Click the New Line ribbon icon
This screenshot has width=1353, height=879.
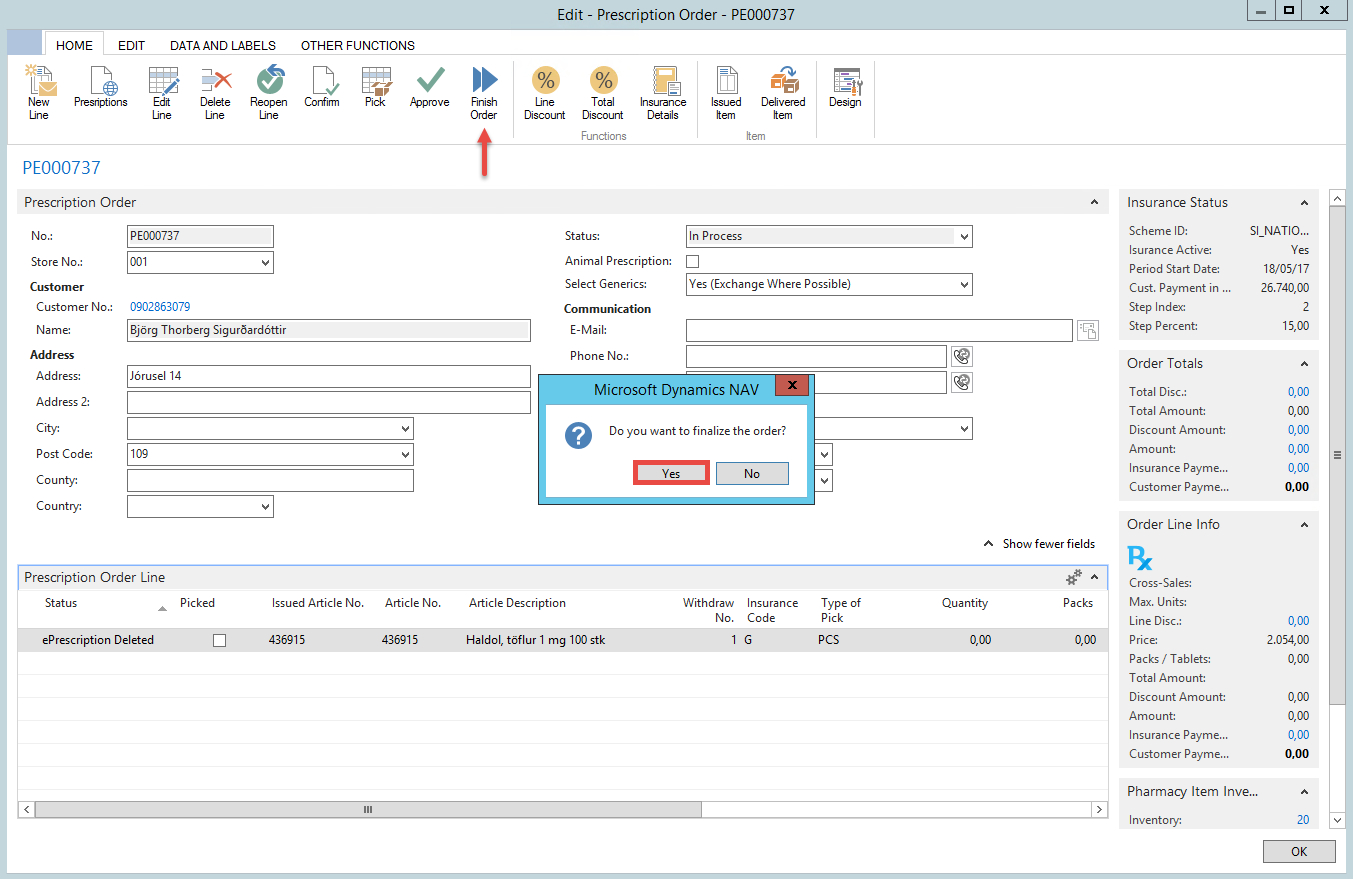pos(38,84)
